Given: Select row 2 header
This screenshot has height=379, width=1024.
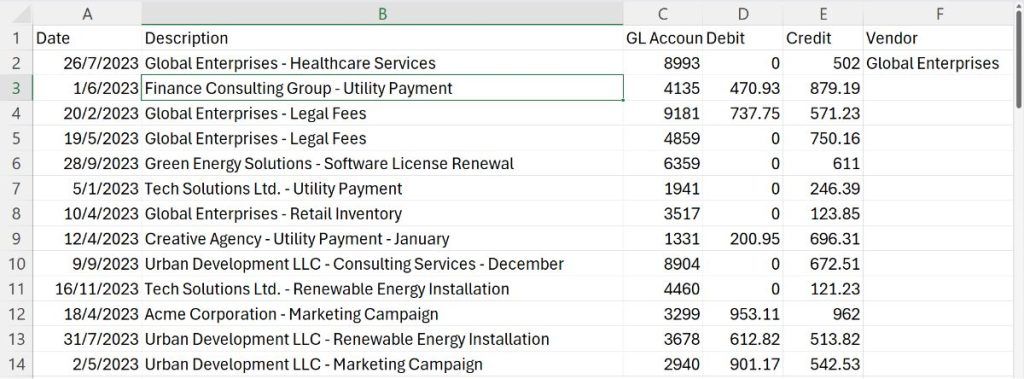Looking at the screenshot, I should point(16,63).
